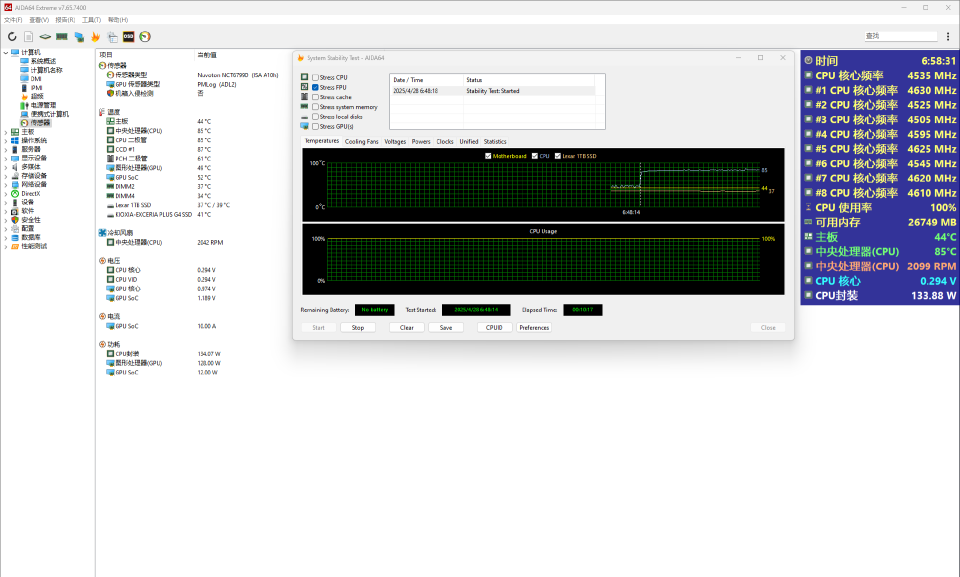Image resolution: width=960 pixels, height=577 pixels.
Task: Click the gauge sensor icon in toolbar
Action: point(145,37)
